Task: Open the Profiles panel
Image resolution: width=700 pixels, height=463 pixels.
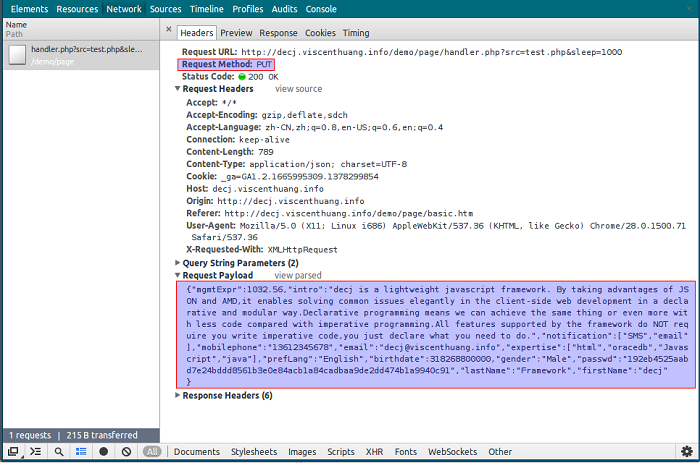Action: 248,9
